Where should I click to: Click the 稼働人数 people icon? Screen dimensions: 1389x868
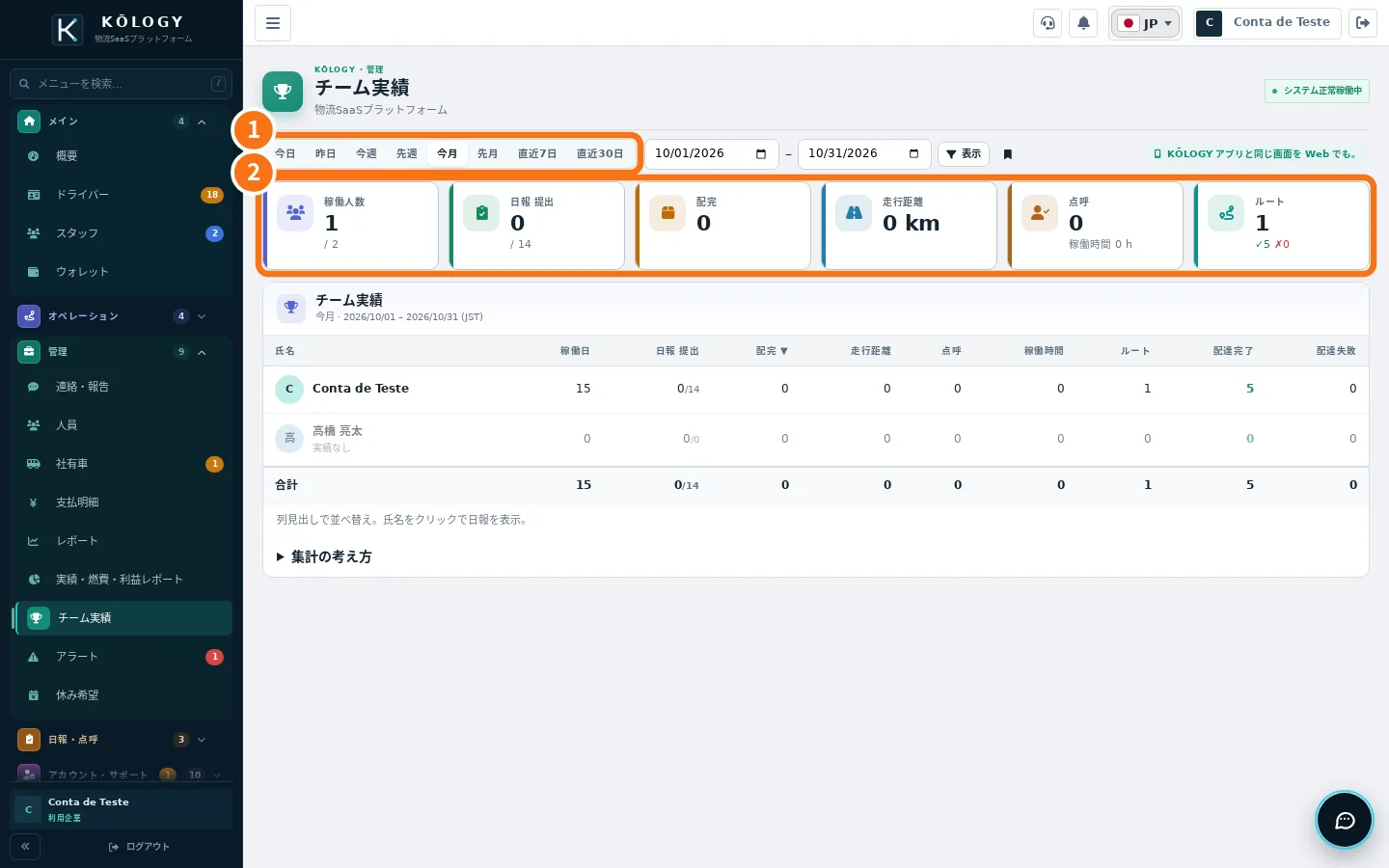pos(295,213)
